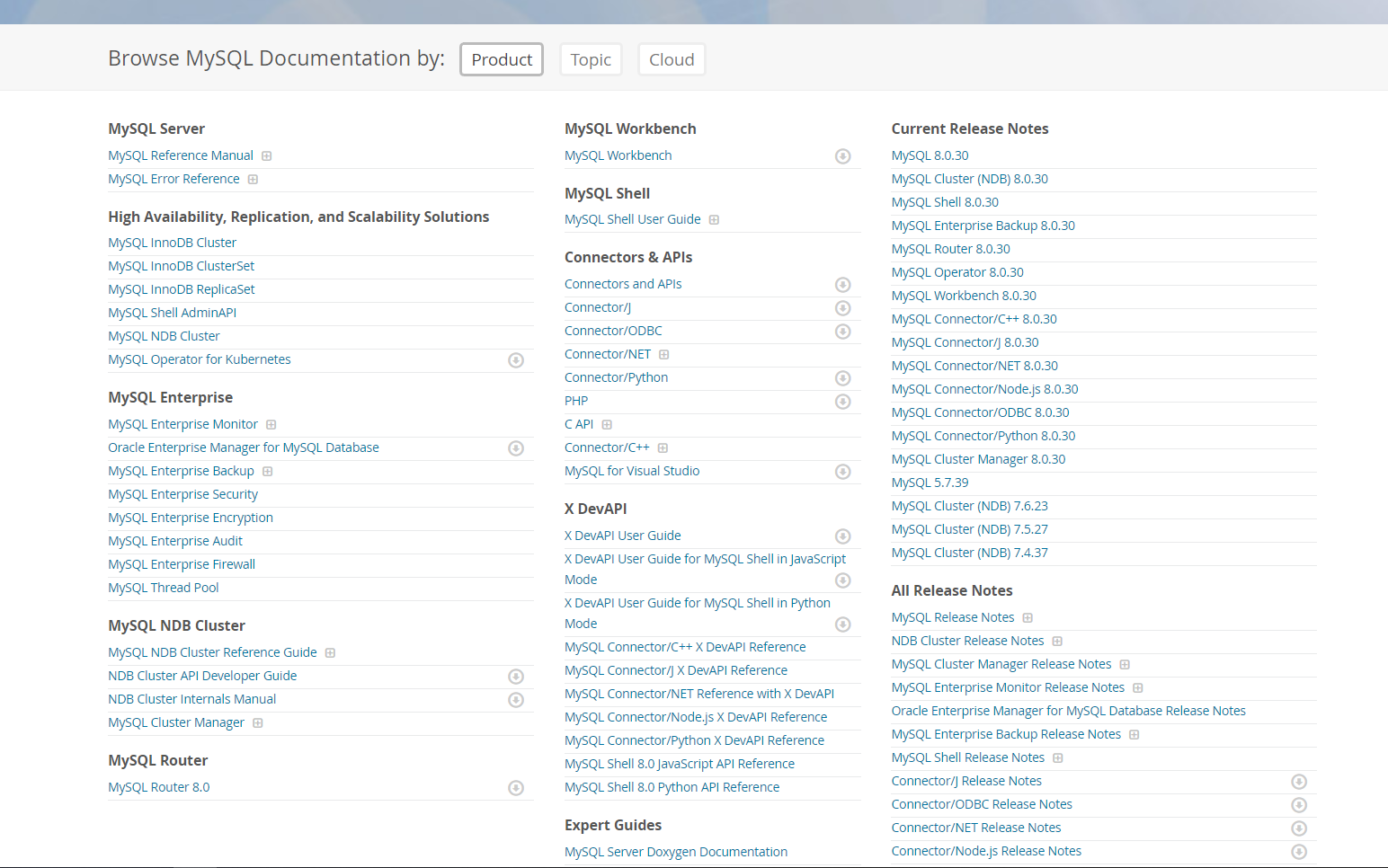The height and width of the screenshot is (868, 1388).
Task: Click download icon for MySQL Operator for Kubernetes
Action: 516,360
